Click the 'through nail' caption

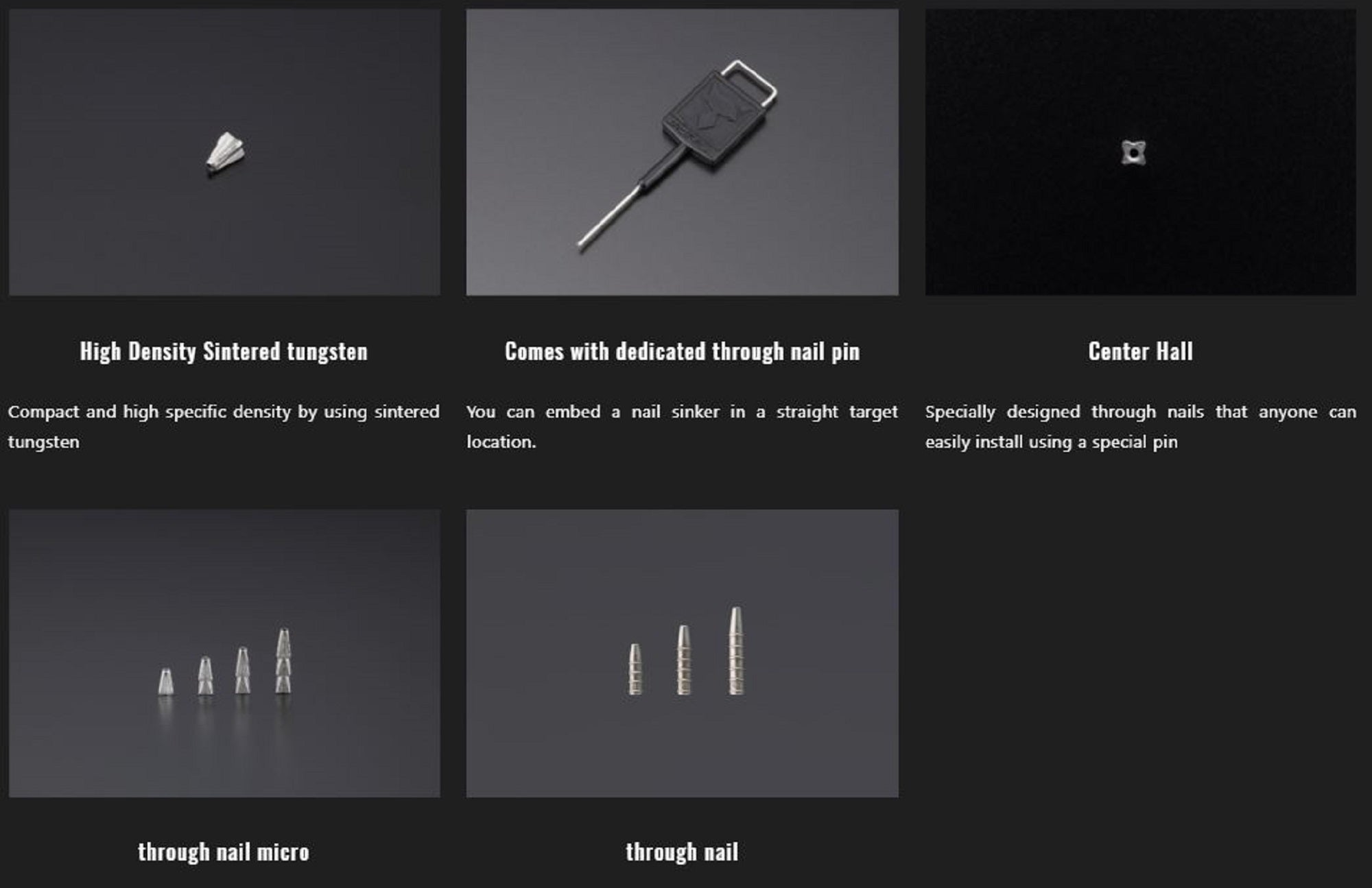point(682,852)
